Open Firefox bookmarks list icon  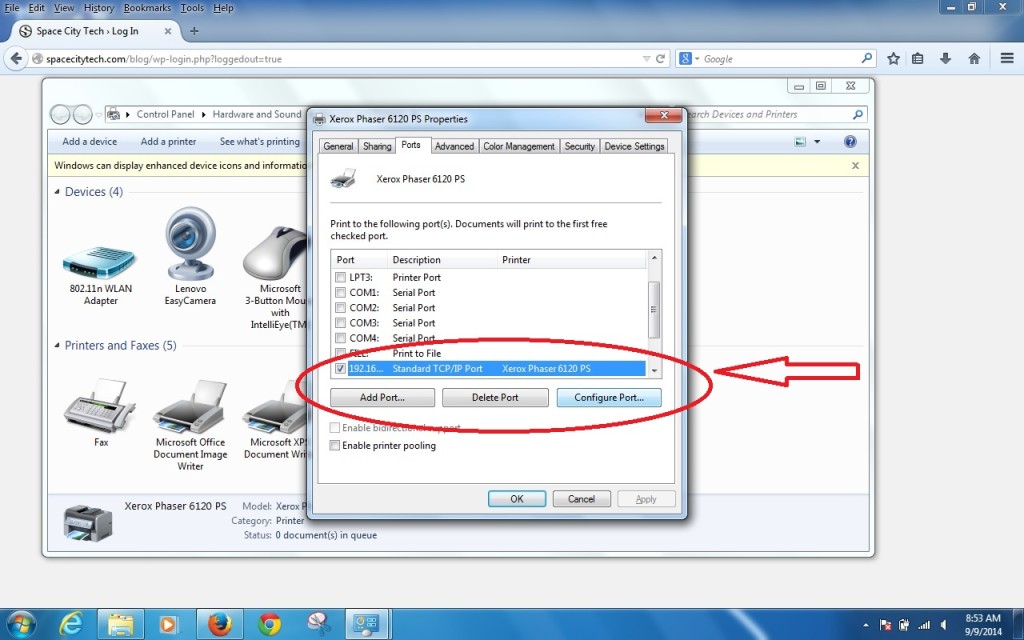coord(918,59)
